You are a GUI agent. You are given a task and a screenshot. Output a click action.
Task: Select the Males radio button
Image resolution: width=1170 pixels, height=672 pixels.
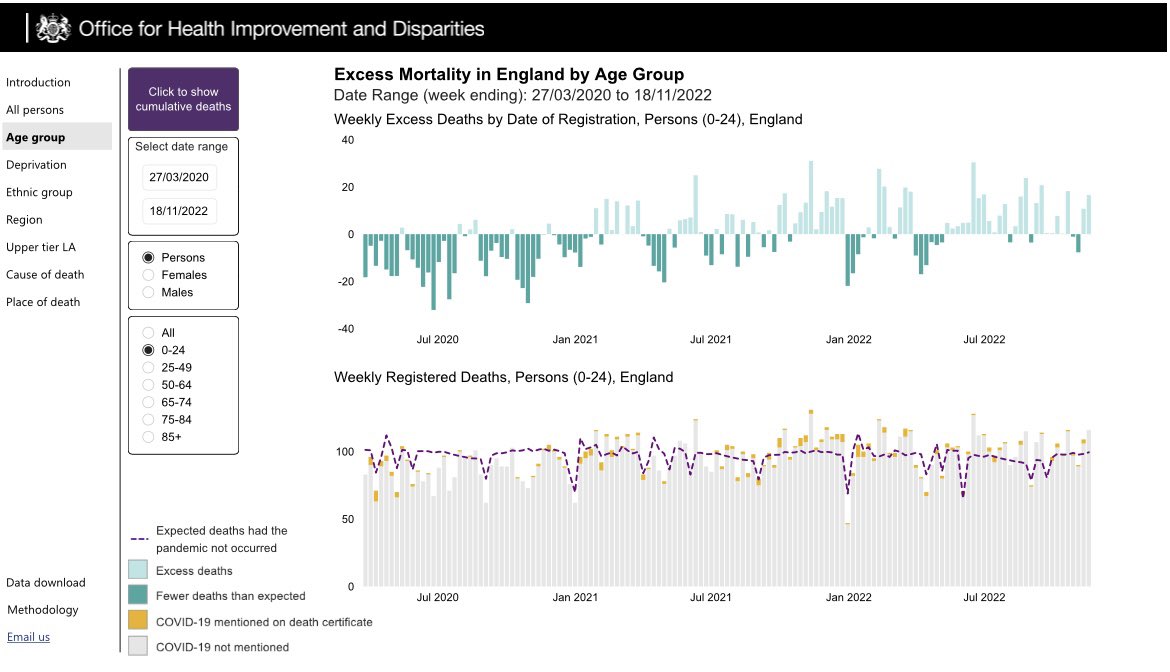[148, 292]
